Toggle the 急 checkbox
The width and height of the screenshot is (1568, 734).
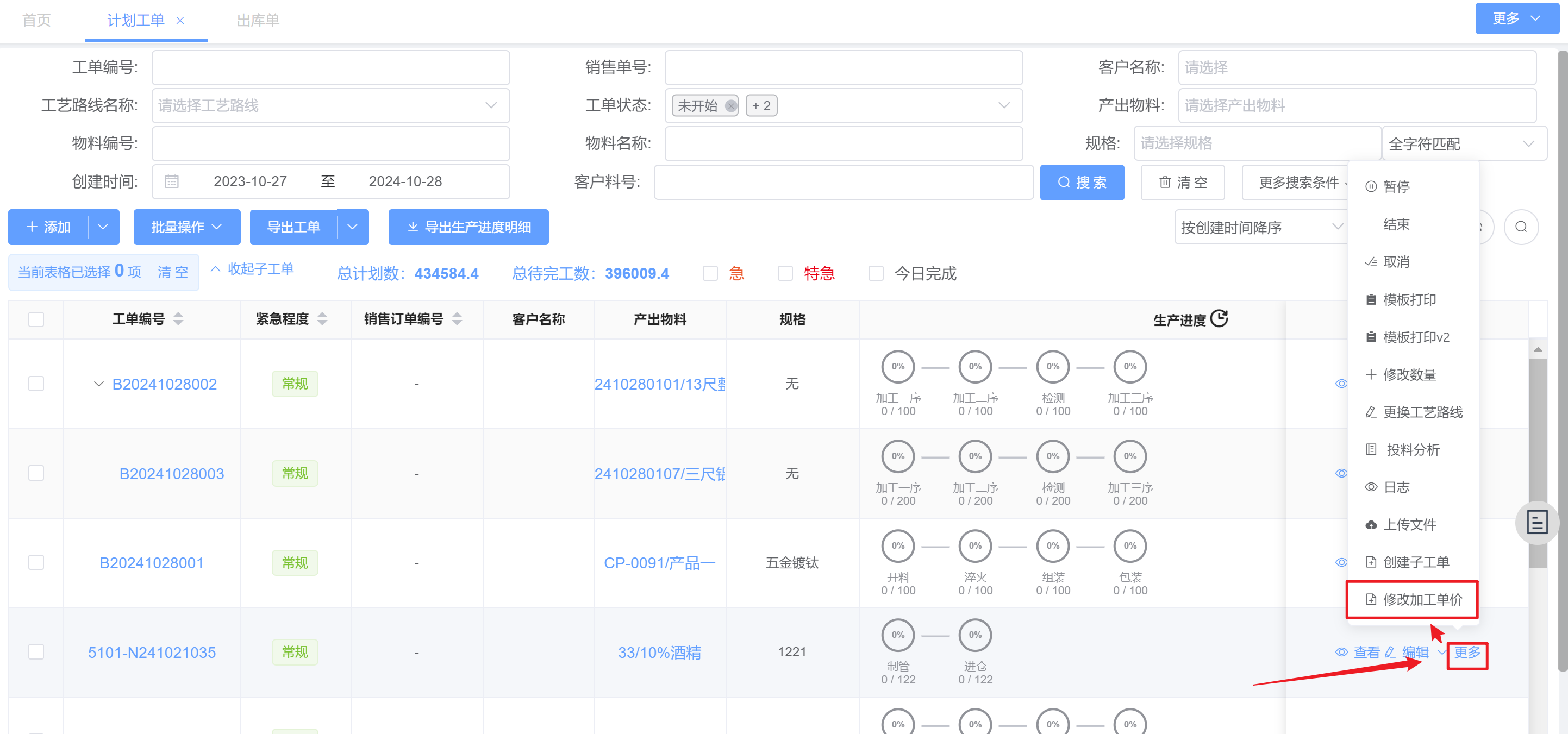point(710,273)
